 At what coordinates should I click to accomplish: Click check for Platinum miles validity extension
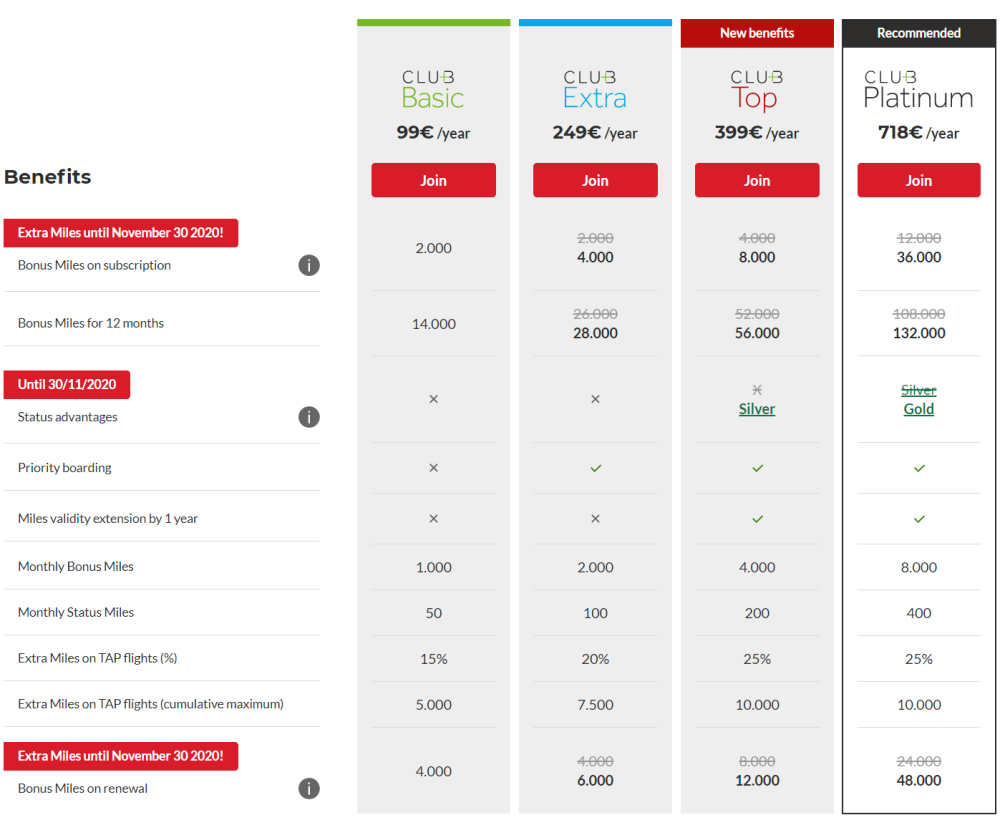(919, 519)
